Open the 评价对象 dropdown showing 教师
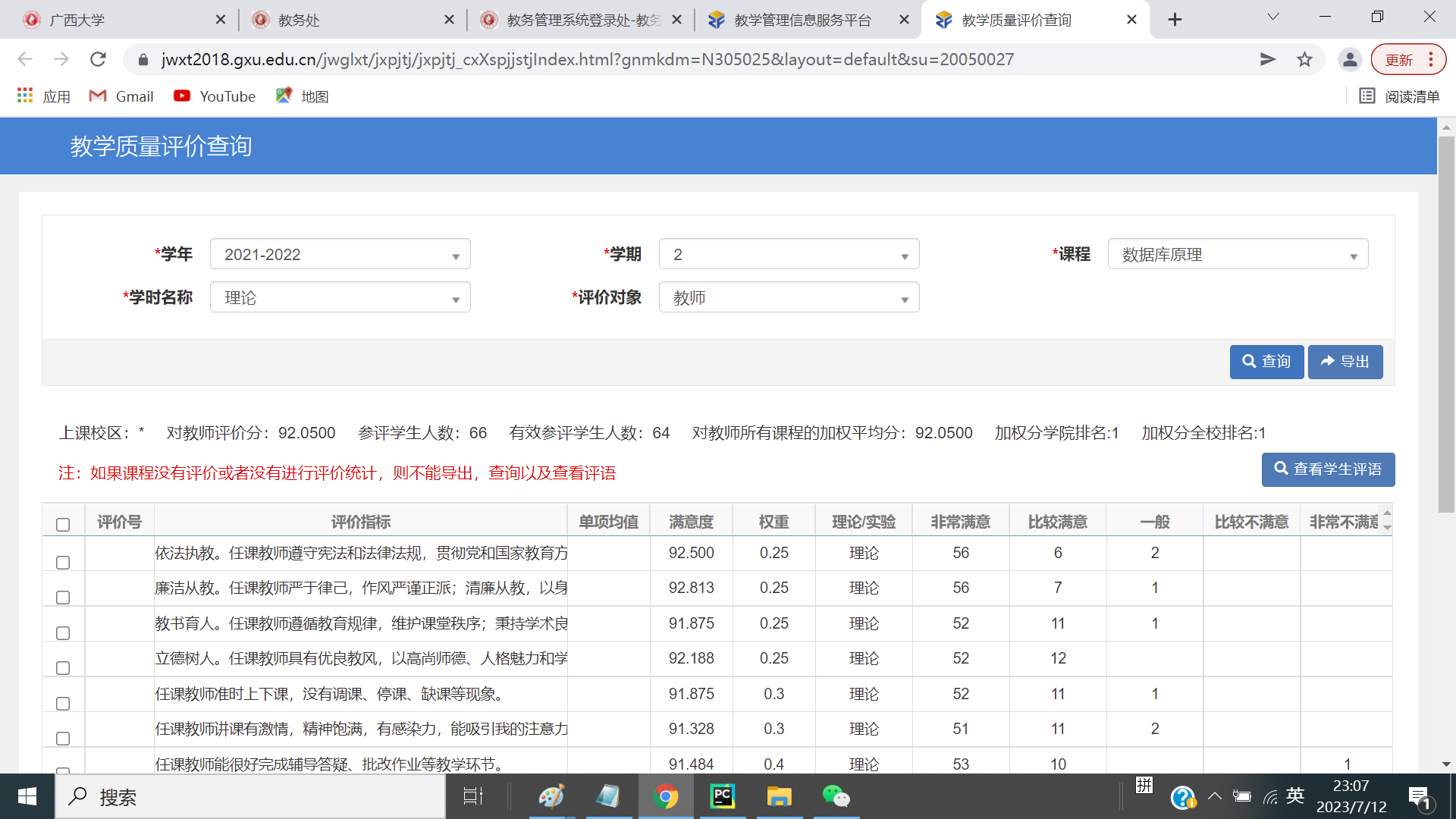The height and width of the screenshot is (819, 1456). click(789, 297)
